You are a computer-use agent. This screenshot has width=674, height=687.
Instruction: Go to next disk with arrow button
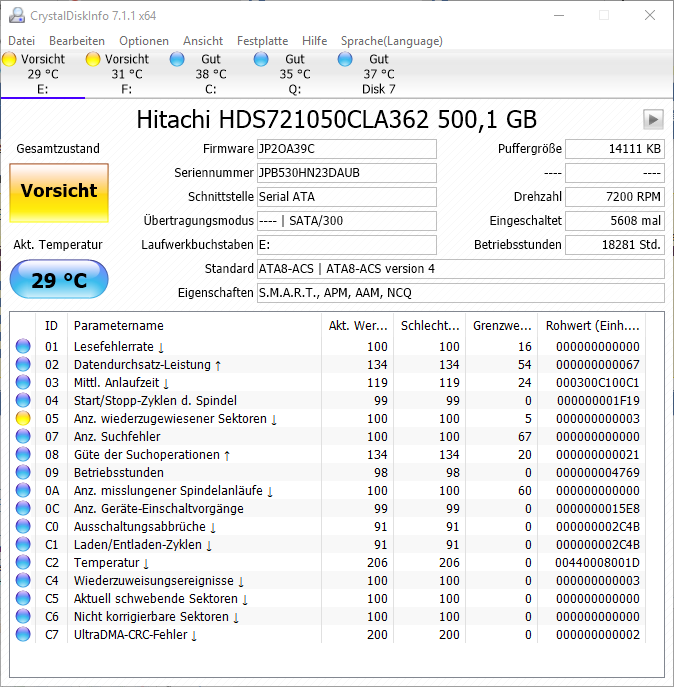653,120
